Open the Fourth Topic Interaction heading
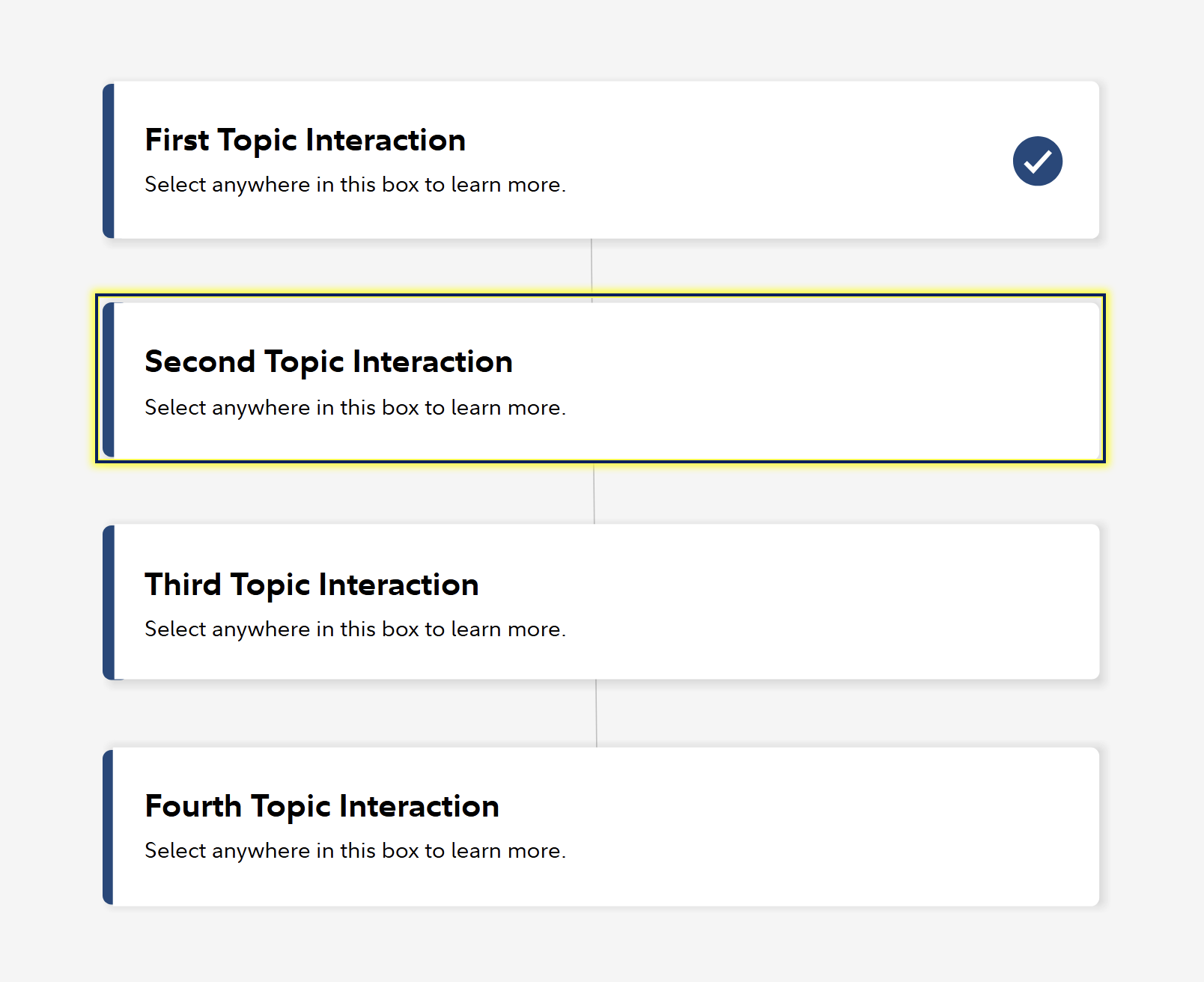 point(321,806)
